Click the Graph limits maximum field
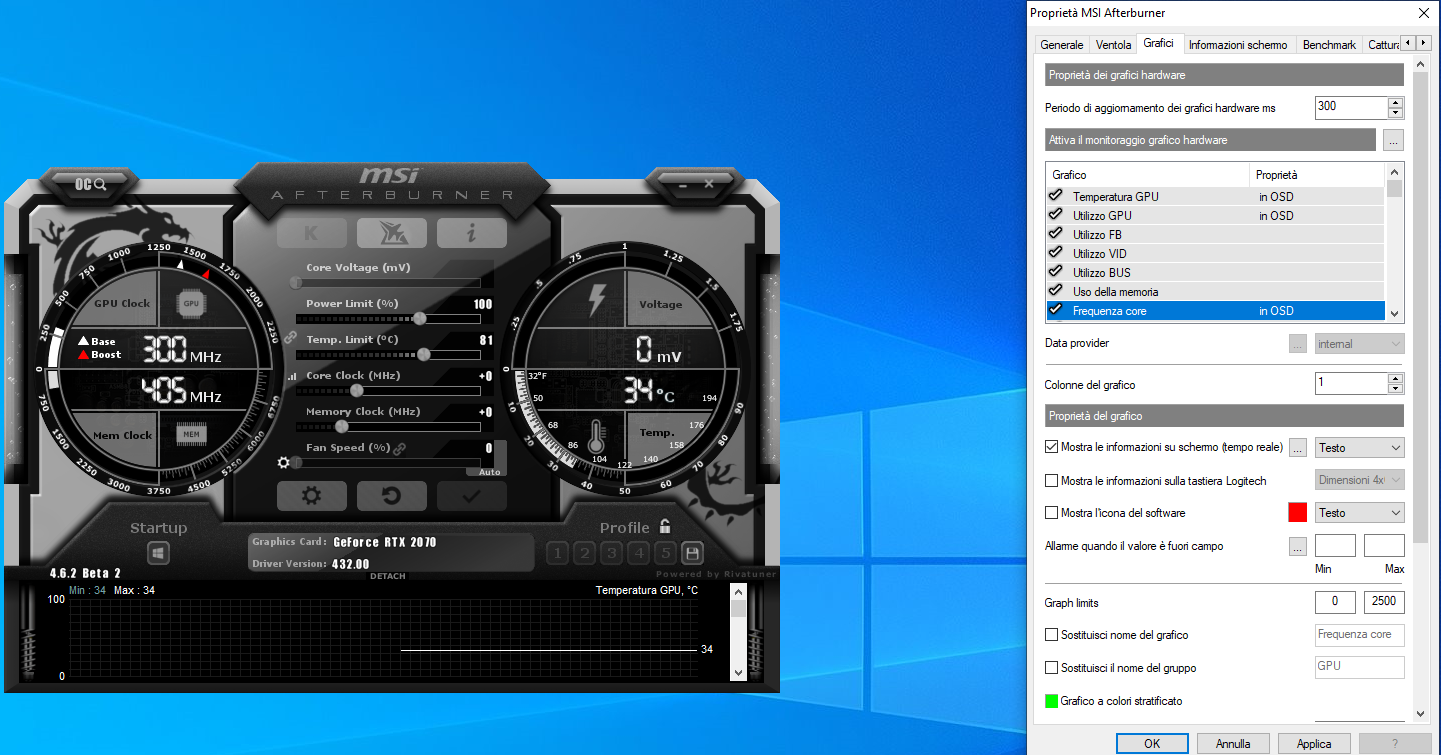This screenshot has height=755, width=1441. click(x=1384, y=602)
